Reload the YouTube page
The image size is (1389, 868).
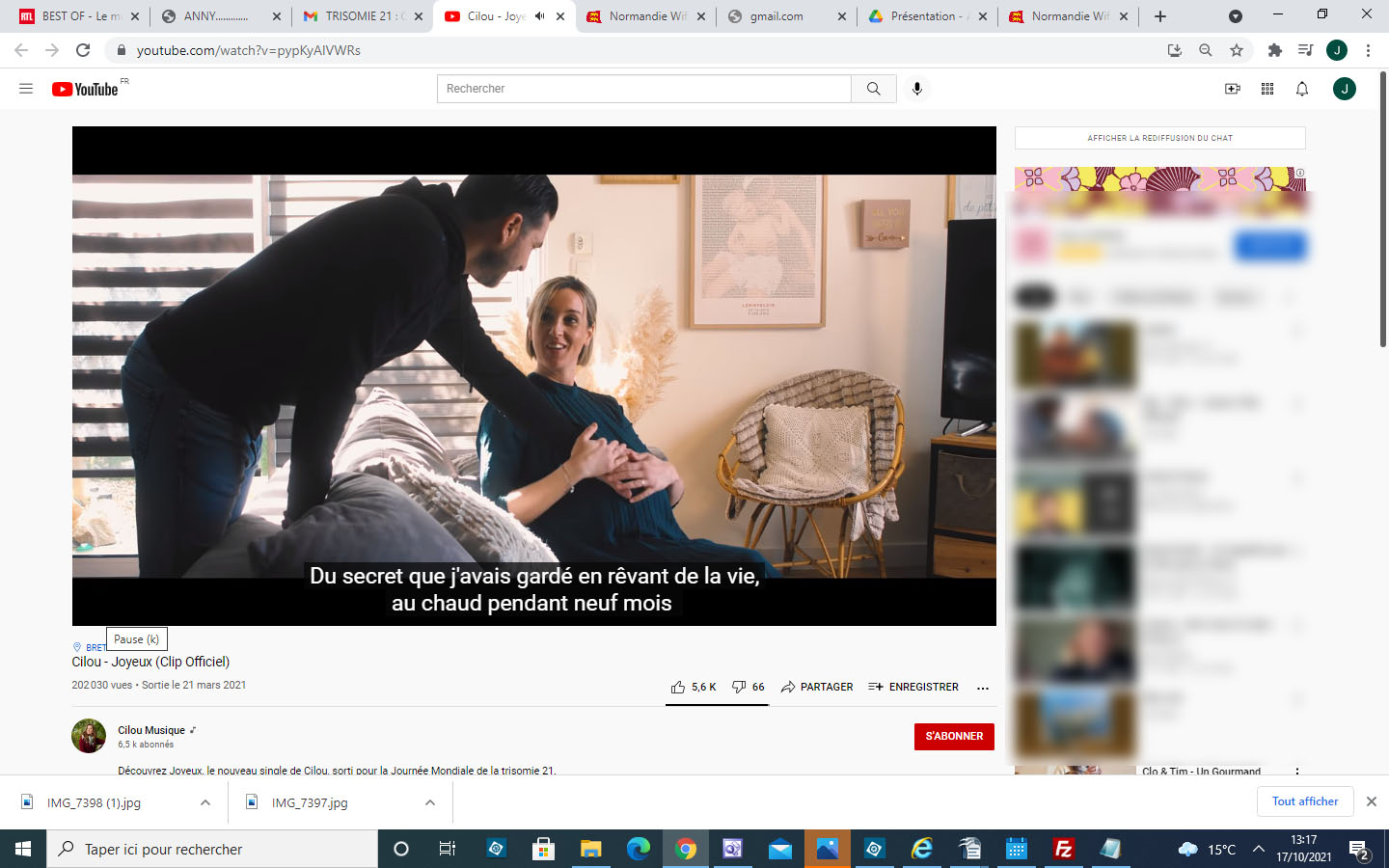pos(83,50)
